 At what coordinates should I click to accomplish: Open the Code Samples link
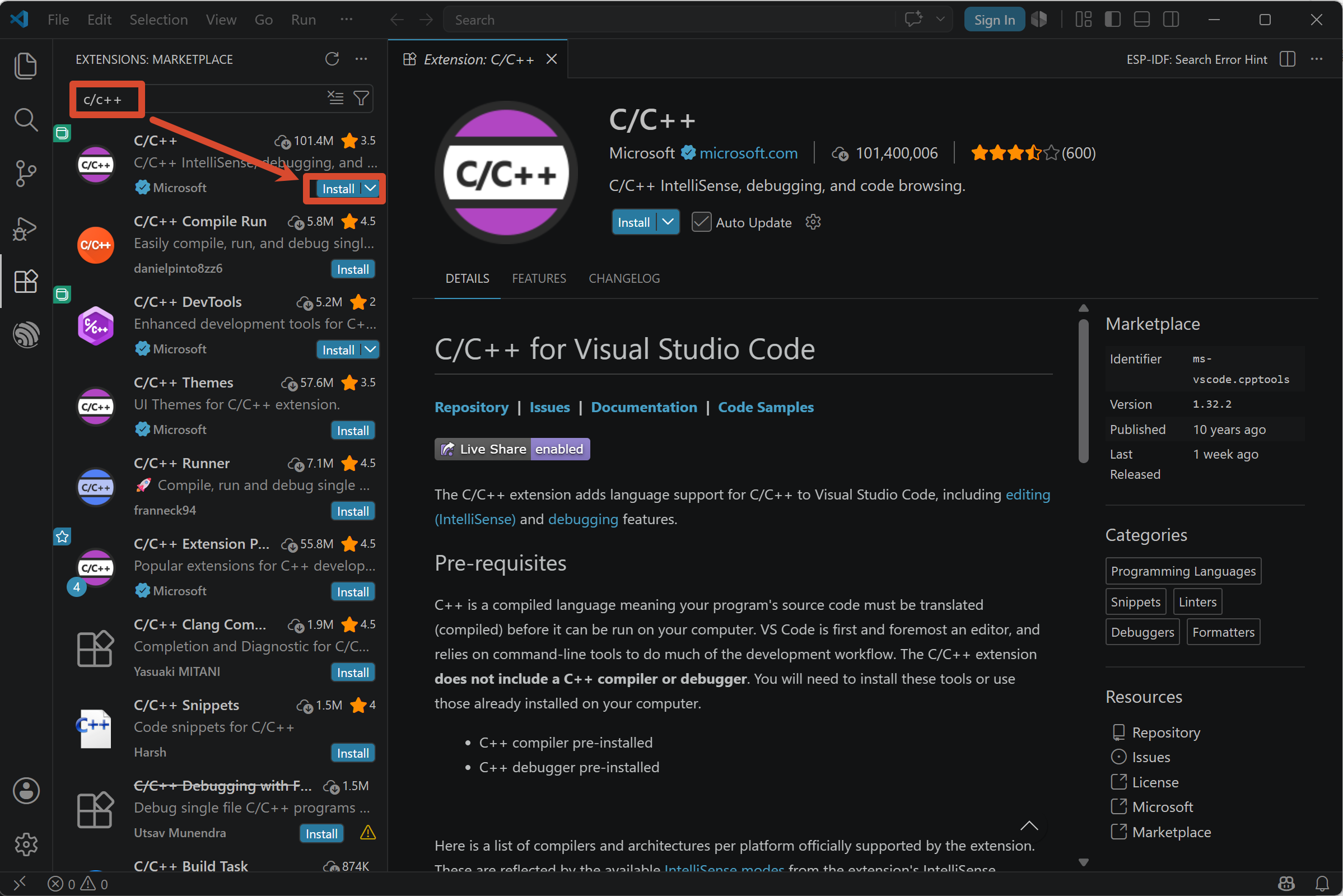pyautogui.click(x=766, y=407)
